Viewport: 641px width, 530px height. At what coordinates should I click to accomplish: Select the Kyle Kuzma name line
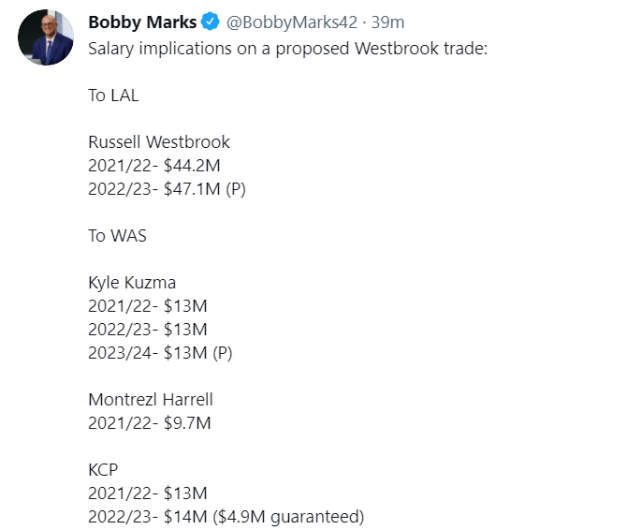pos(132,283)
